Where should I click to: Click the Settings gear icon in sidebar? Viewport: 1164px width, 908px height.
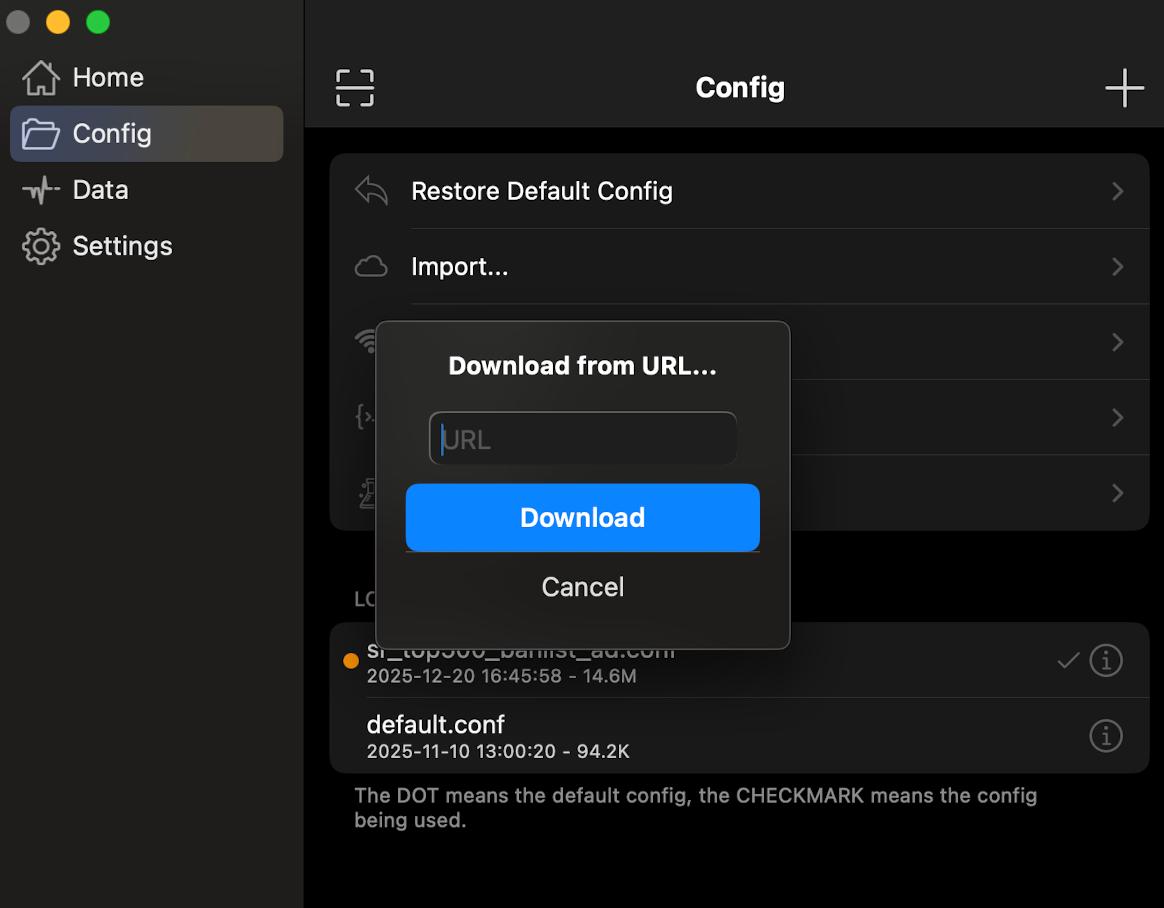pyautogui.click(x=41, y=246)
